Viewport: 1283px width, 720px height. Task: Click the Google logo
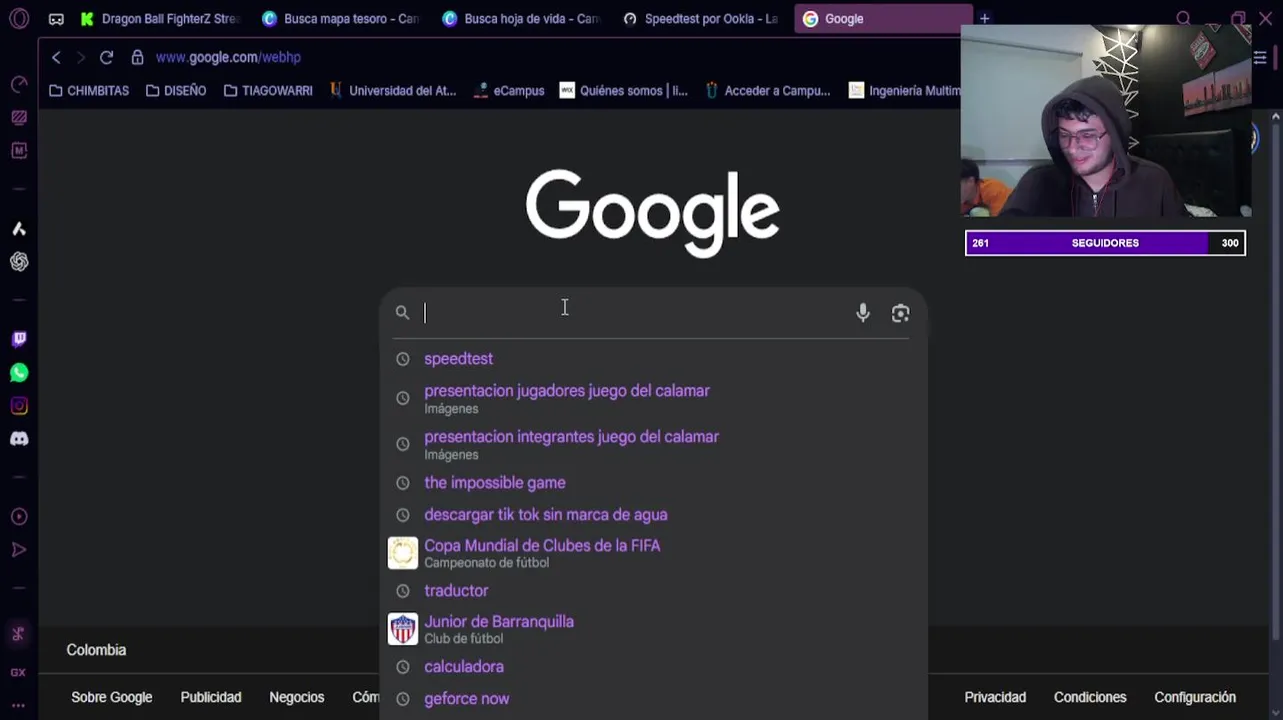click(652, 212)
